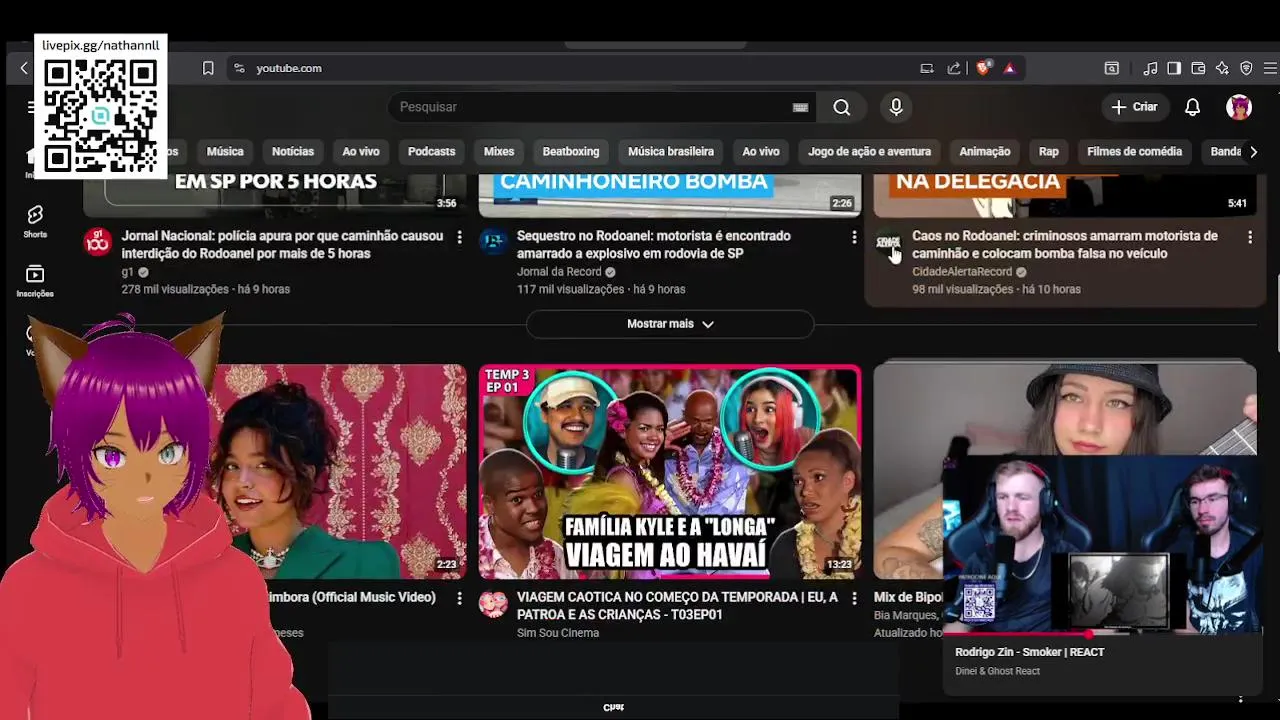
Task: Click the Criar button
Action: pyautogui.click(x=1134, y=107)
